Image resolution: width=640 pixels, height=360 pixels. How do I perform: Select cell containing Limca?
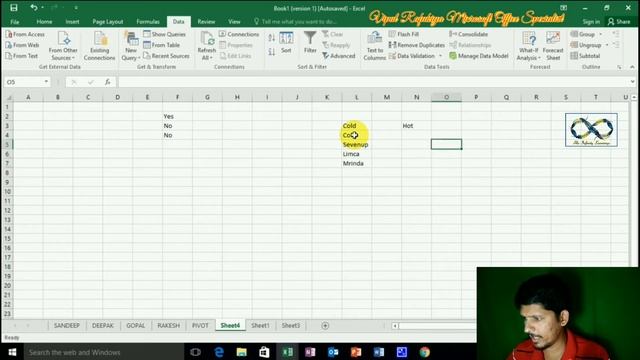[x=356, y=154]
